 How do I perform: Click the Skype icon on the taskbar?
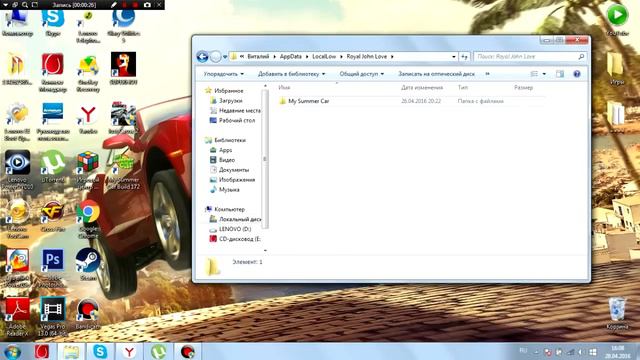[100, 351]
